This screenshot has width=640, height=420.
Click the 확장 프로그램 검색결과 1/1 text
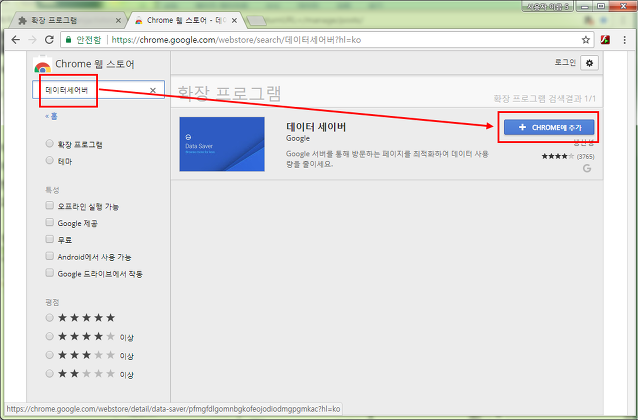544,99
